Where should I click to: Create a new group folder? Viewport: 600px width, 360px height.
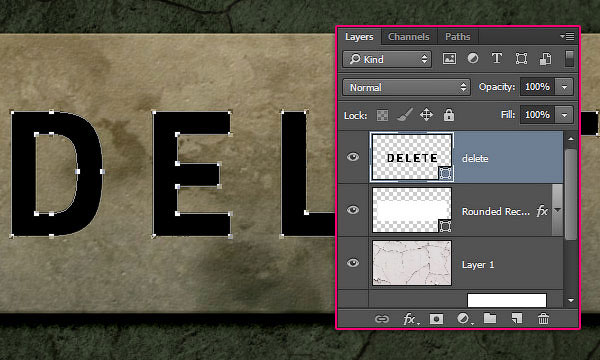[490, 318]
